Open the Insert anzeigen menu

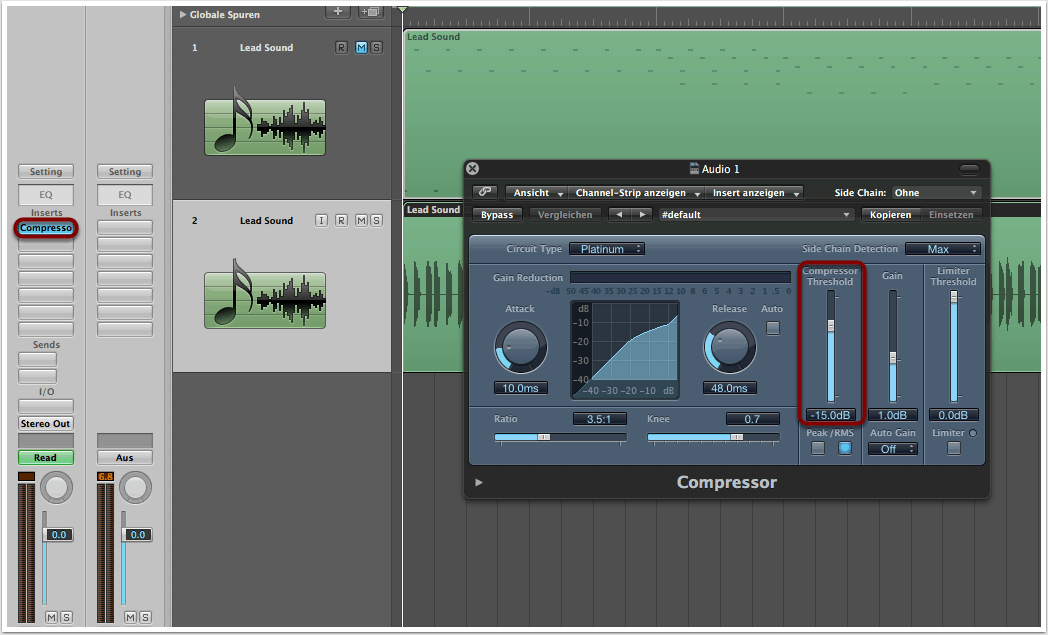point(755,192)
